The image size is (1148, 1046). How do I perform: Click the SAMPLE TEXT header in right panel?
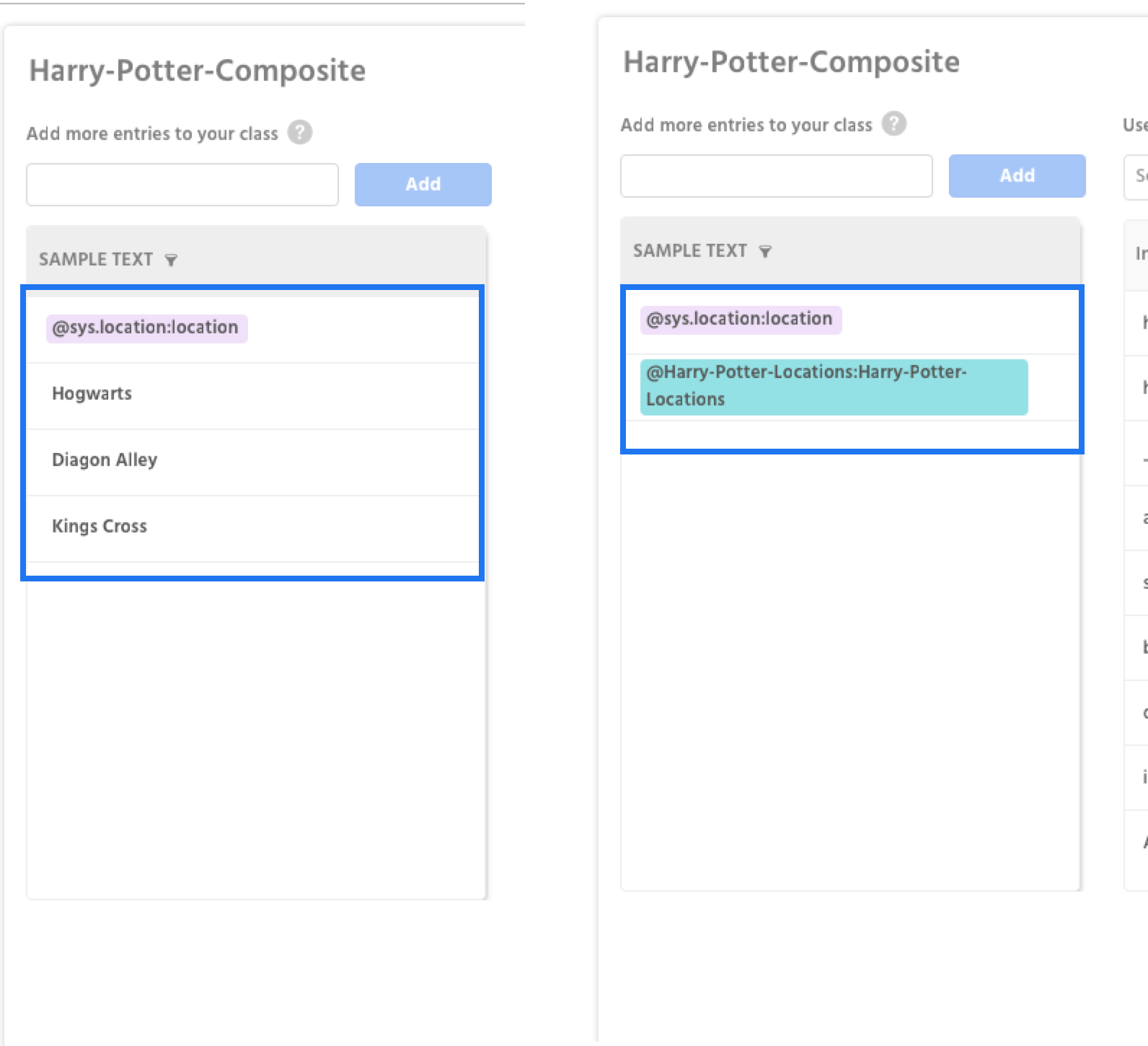point(690,251)
